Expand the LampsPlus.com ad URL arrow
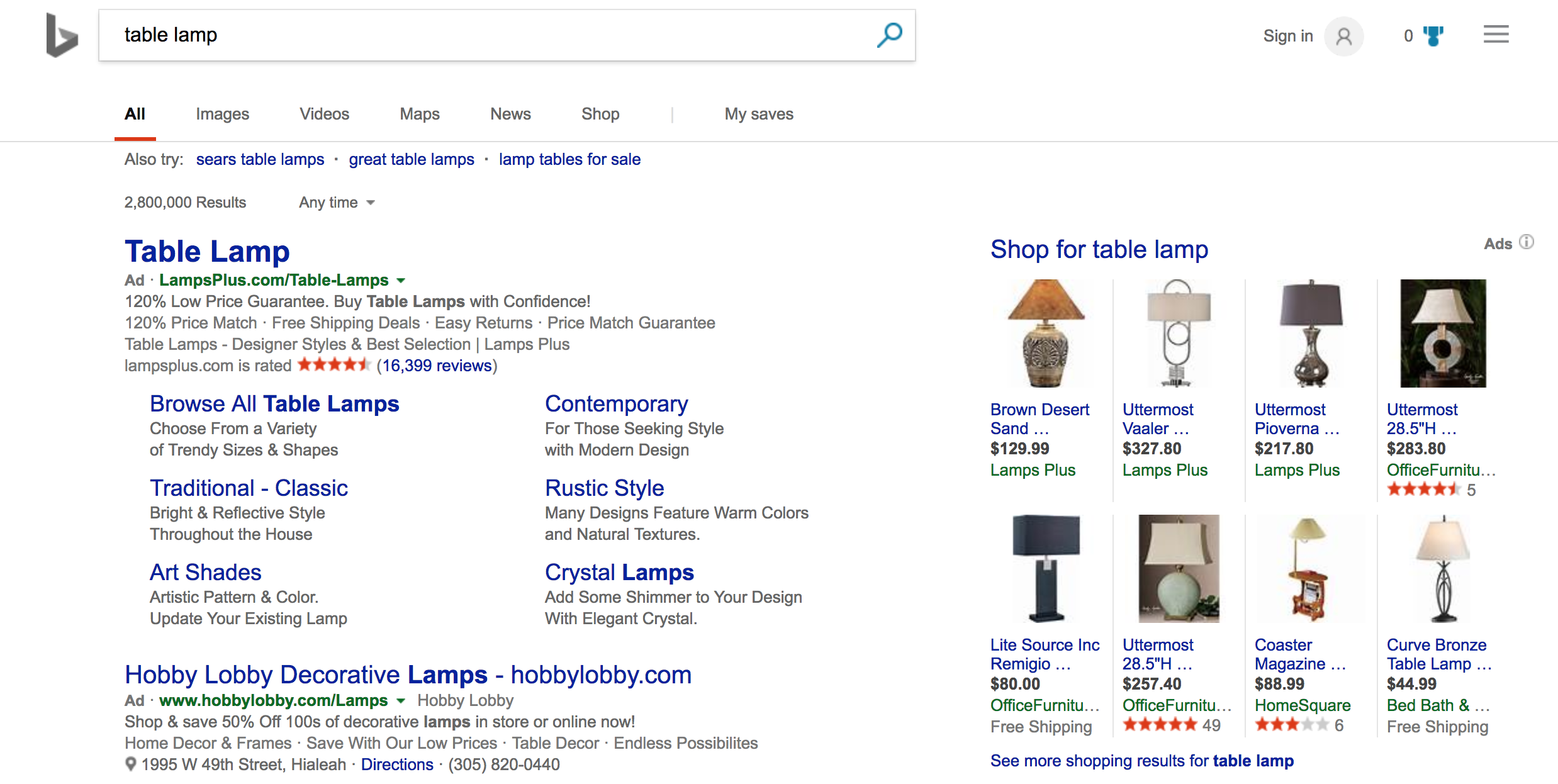 [x=401, y=281]
